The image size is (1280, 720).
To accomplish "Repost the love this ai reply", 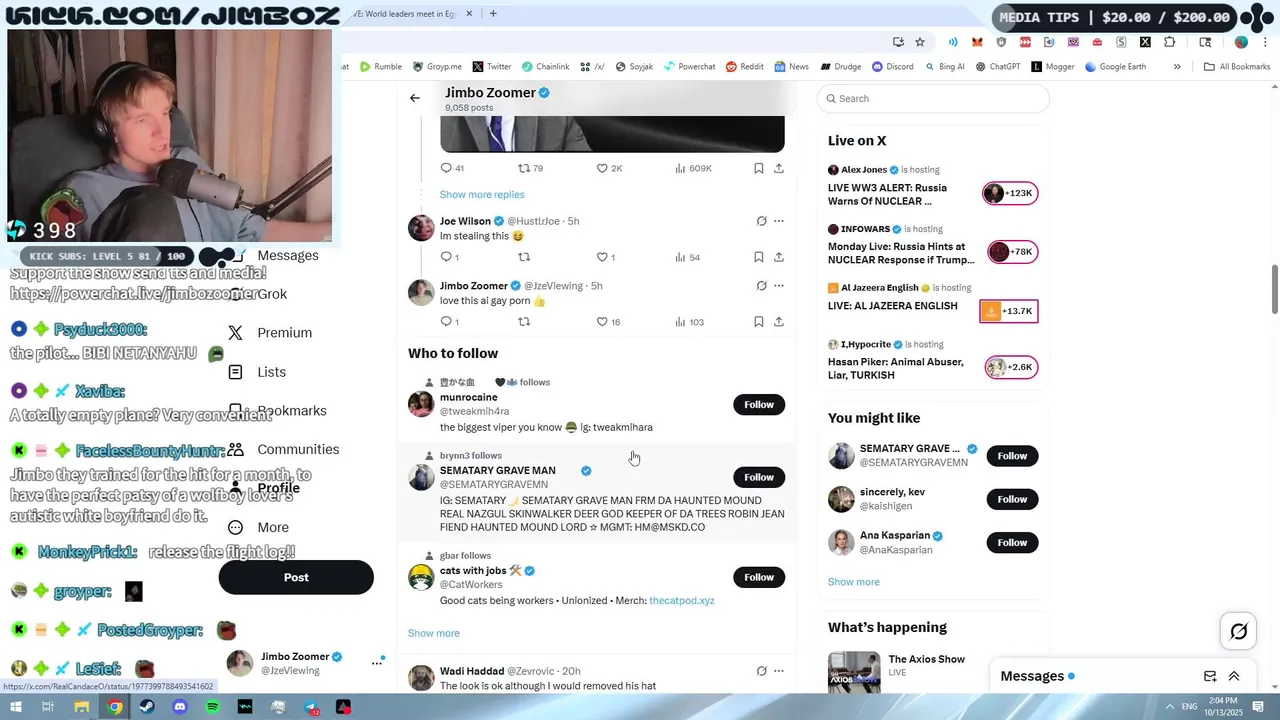I will click(x=524, y=322).
